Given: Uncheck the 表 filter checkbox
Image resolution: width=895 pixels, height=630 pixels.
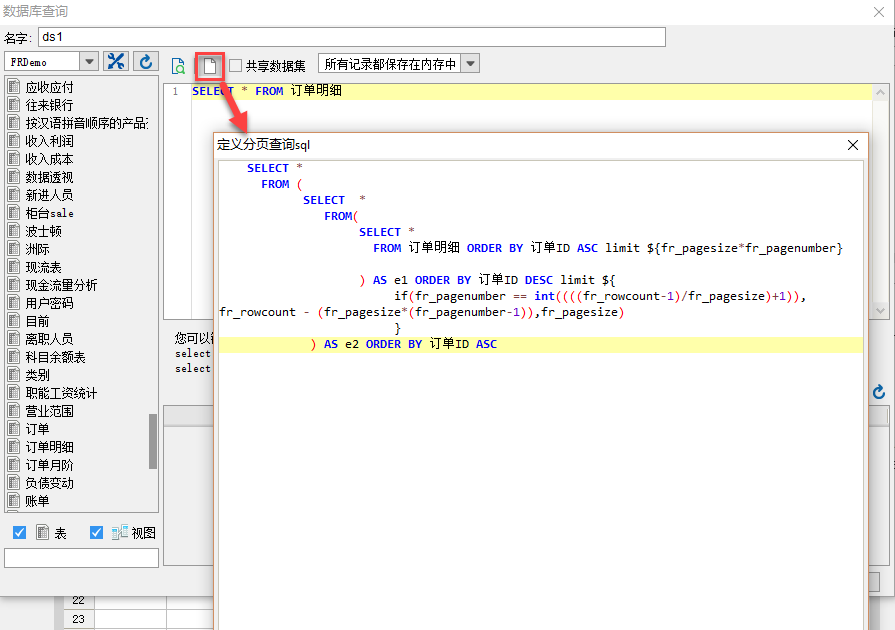Looking at the screenshot, I should tap(19, 532).
